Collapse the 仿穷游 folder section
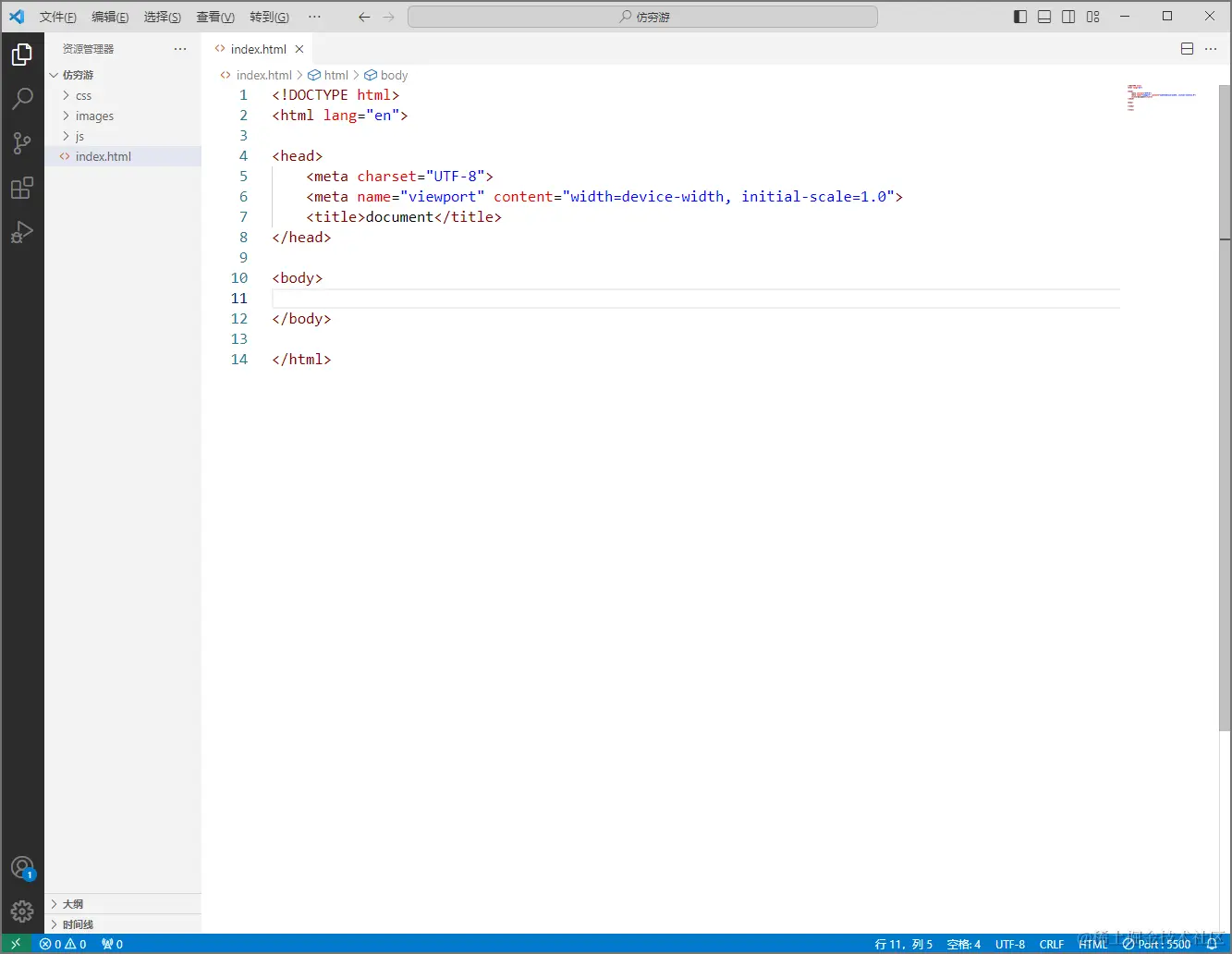This screenshot has height=954, width=1232. pos(123,75)
